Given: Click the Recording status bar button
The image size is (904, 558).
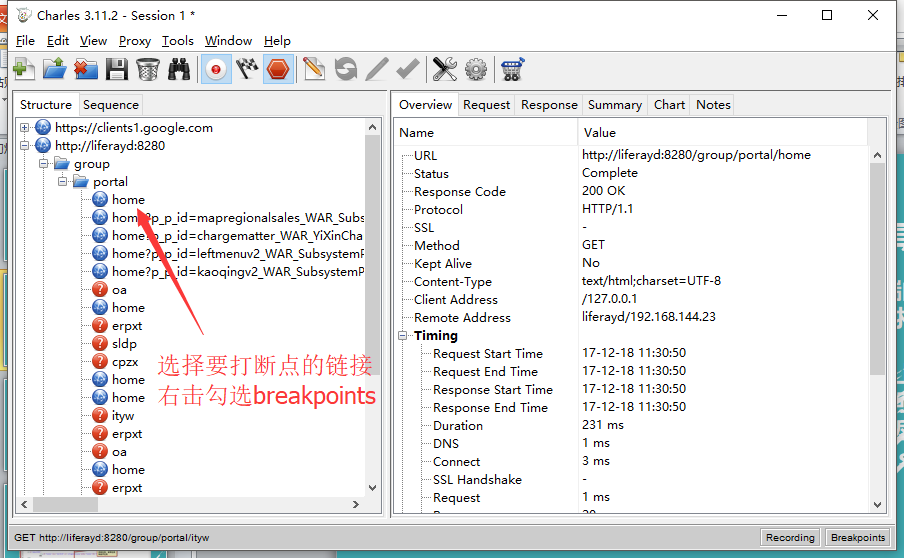Looking at the screenshot, I should 790,537.
